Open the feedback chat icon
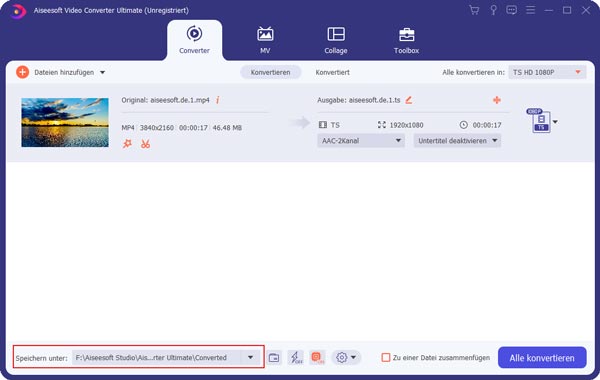Image resolution: width=600 pixels, height=380 pixels. coord(511,10)
